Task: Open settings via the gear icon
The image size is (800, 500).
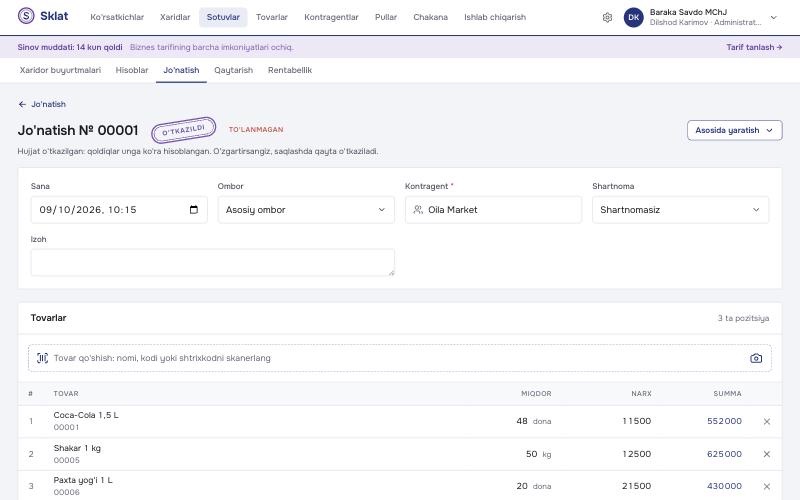Action: (607, 17)
